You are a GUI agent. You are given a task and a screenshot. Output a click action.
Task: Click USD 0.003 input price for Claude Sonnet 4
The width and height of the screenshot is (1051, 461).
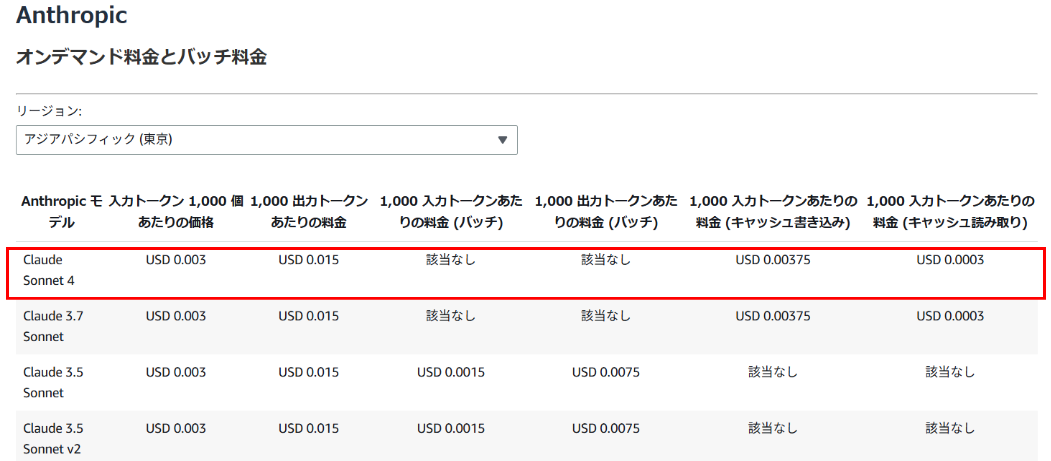176,260
